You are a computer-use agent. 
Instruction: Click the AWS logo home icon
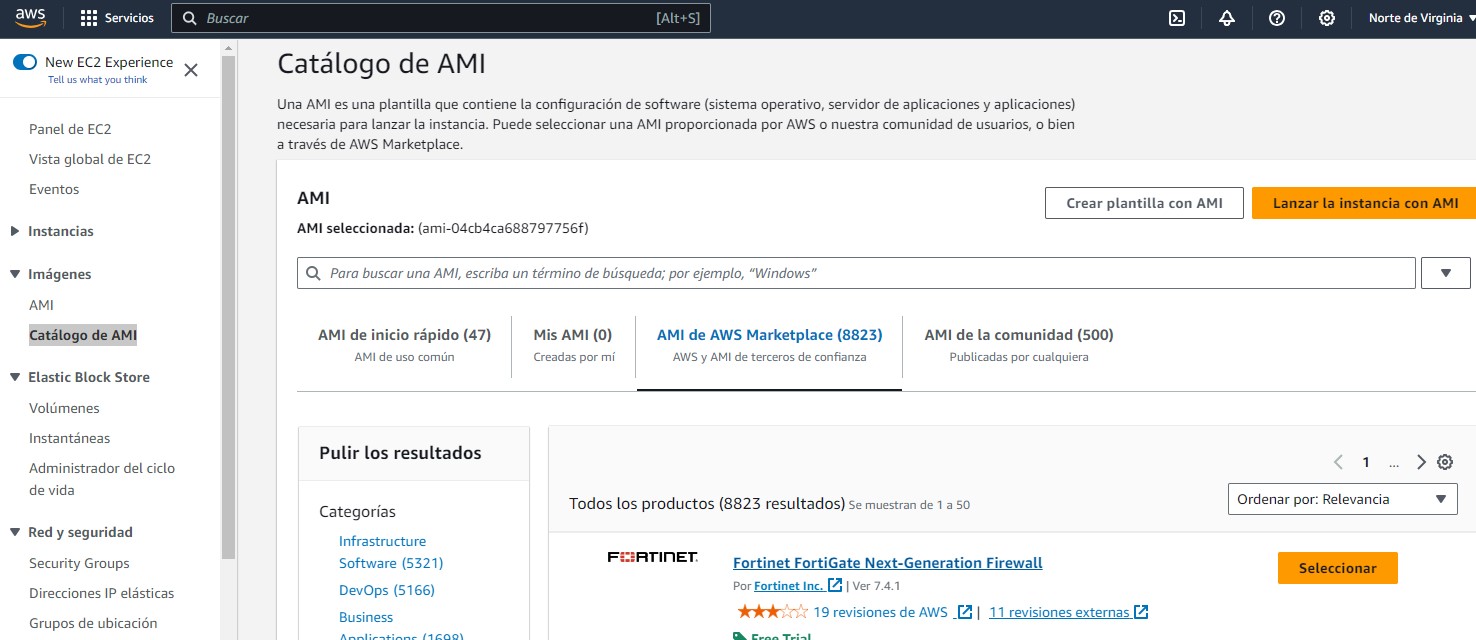[x=31, y=18]
